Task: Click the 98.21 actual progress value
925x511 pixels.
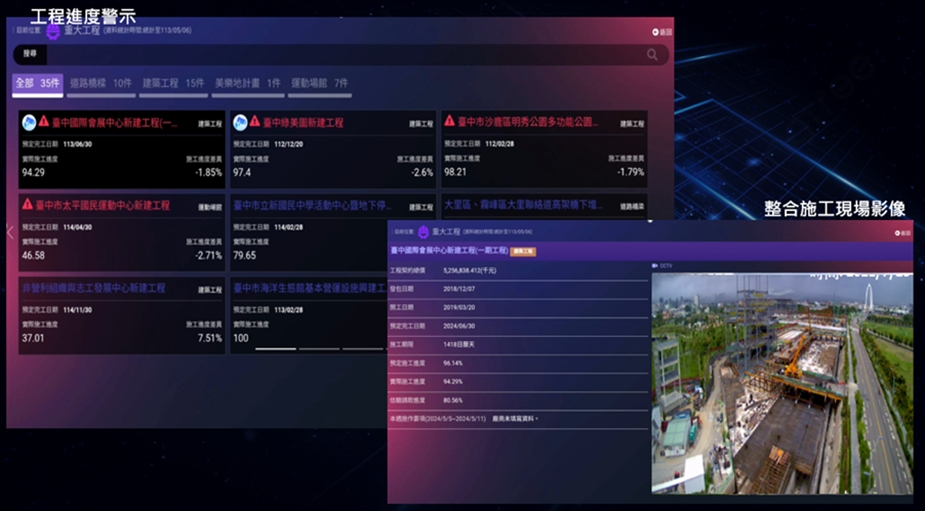Action: 455,172
